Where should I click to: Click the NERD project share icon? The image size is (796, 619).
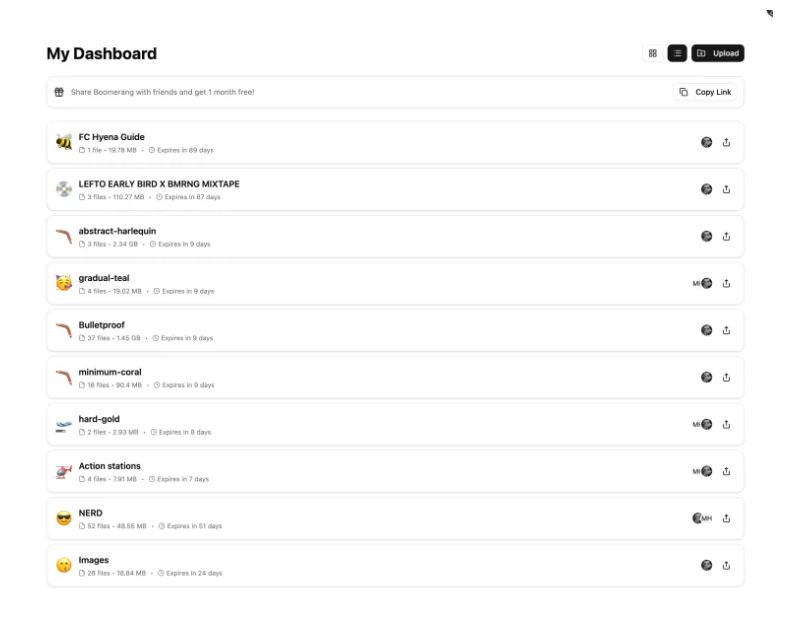pyautogui.click(x=726, y=518)
